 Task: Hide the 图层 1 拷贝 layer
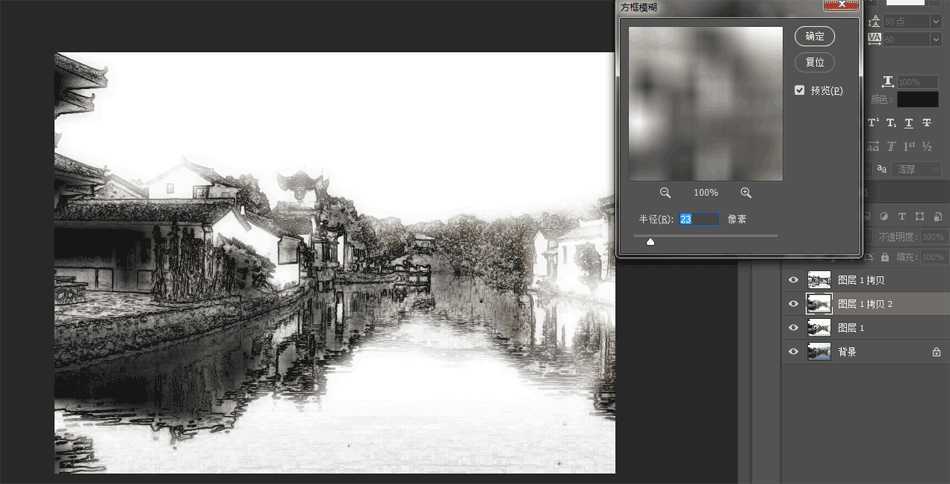[794, 280]
